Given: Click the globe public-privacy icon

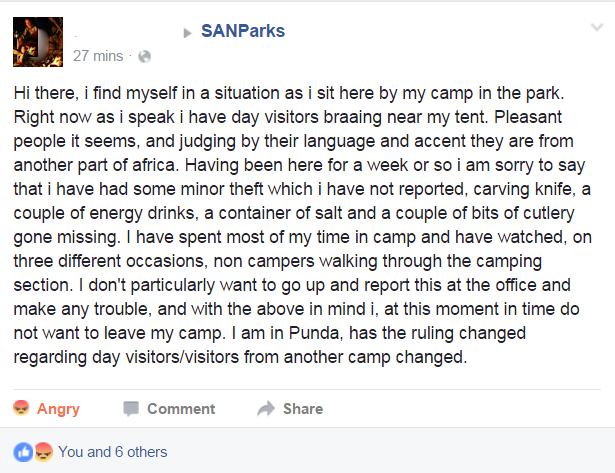Looking at the screenshot, I should pyautogui.click(x=144, y=55).
